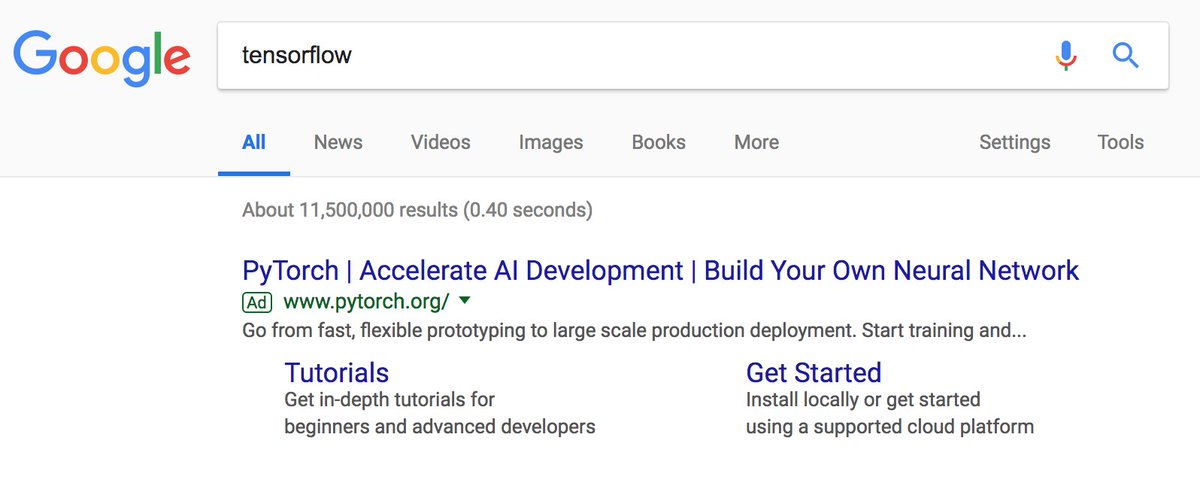
Task: Open search Tools
Action: coord(1120,142)
